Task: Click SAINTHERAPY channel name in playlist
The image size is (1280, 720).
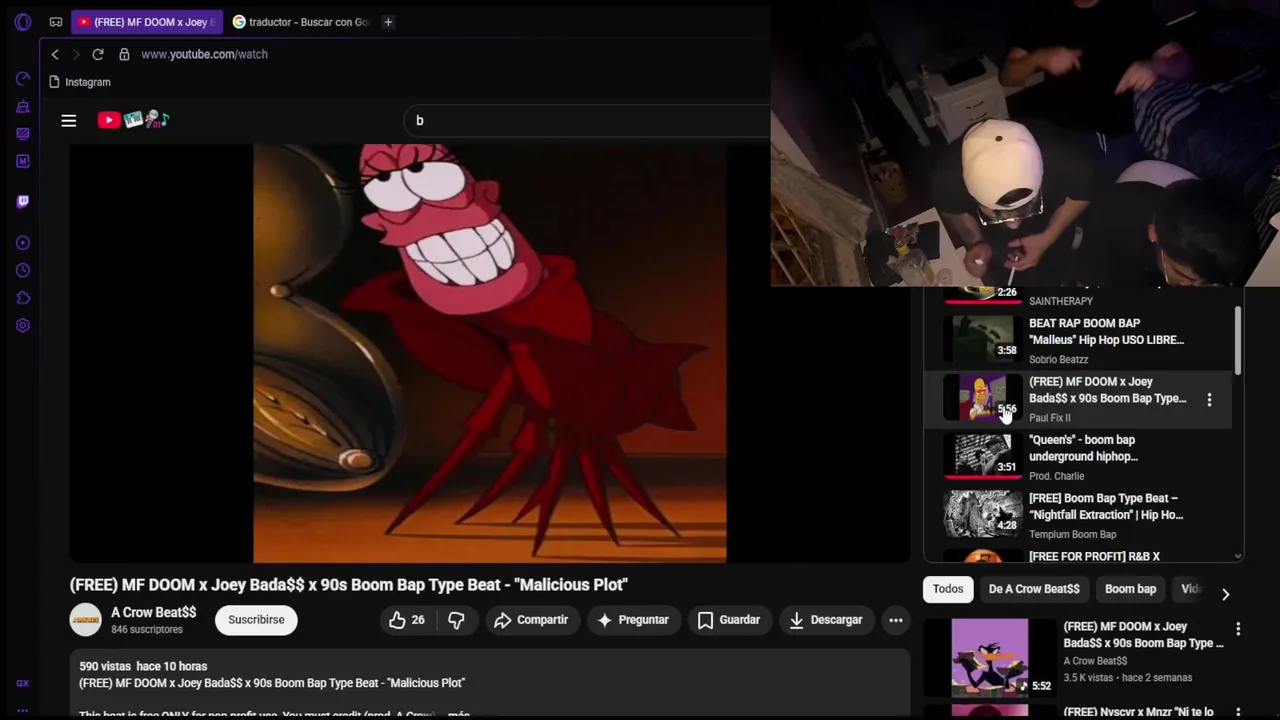Action: point(1060,301)
